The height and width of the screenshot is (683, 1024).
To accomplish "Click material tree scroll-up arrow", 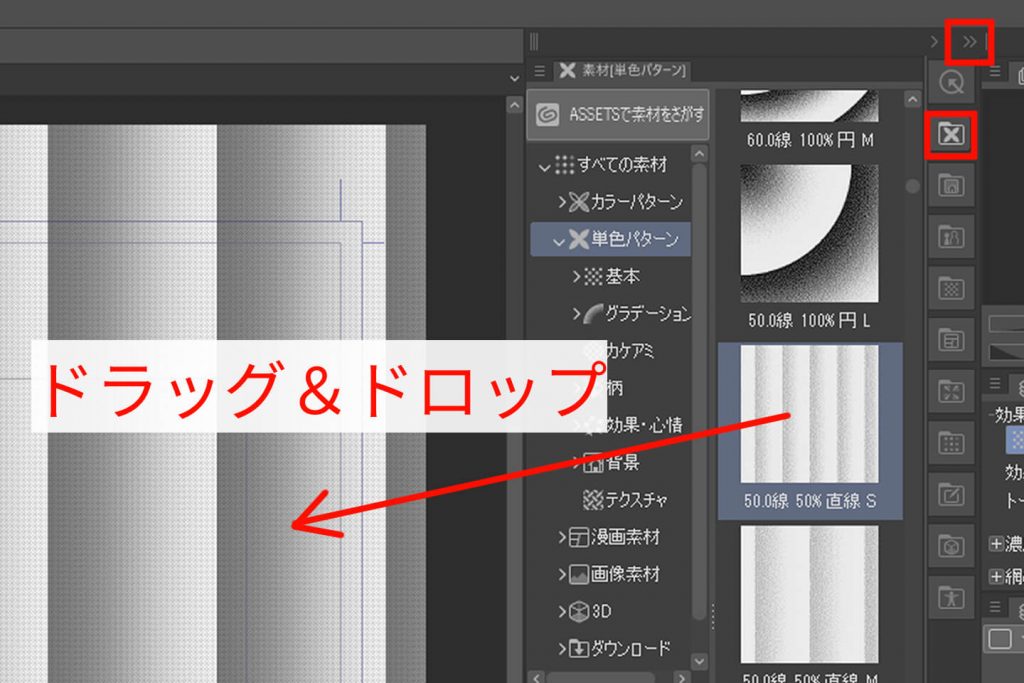I will click(699, 154).
